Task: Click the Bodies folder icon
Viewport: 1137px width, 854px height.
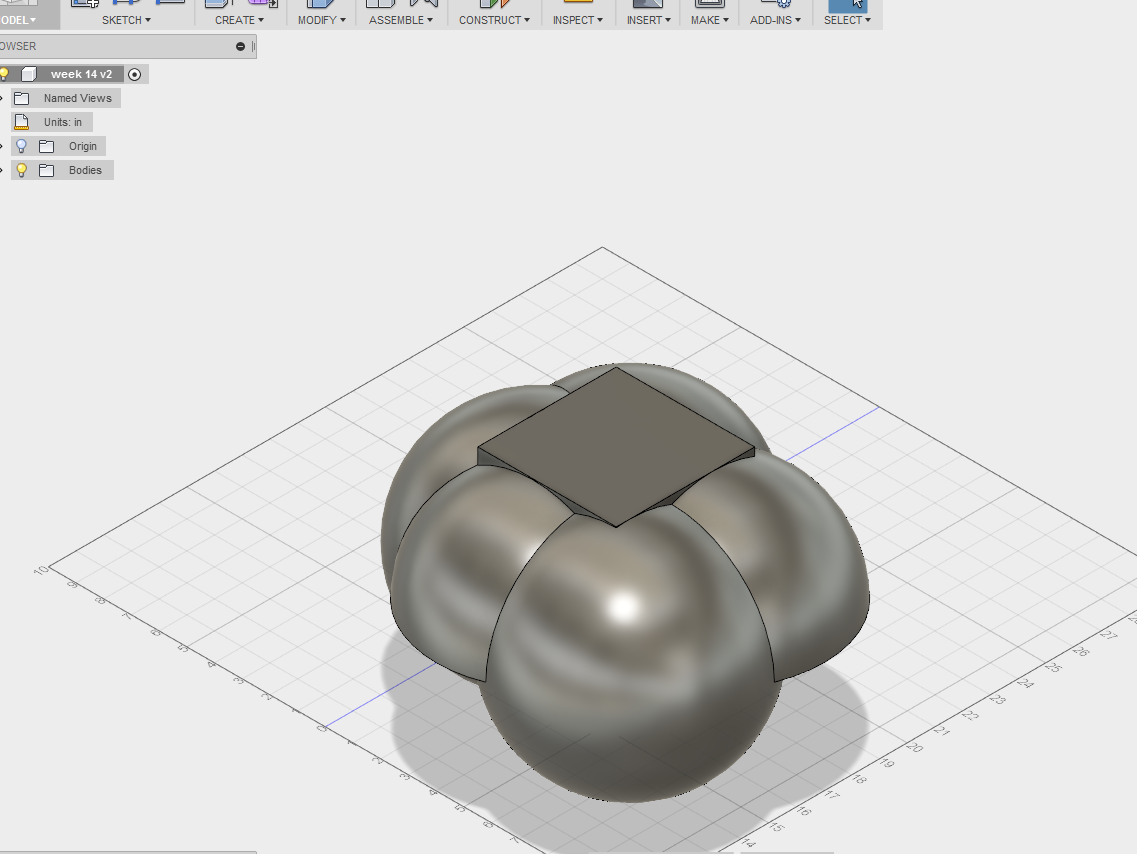Action: point(46,170)
